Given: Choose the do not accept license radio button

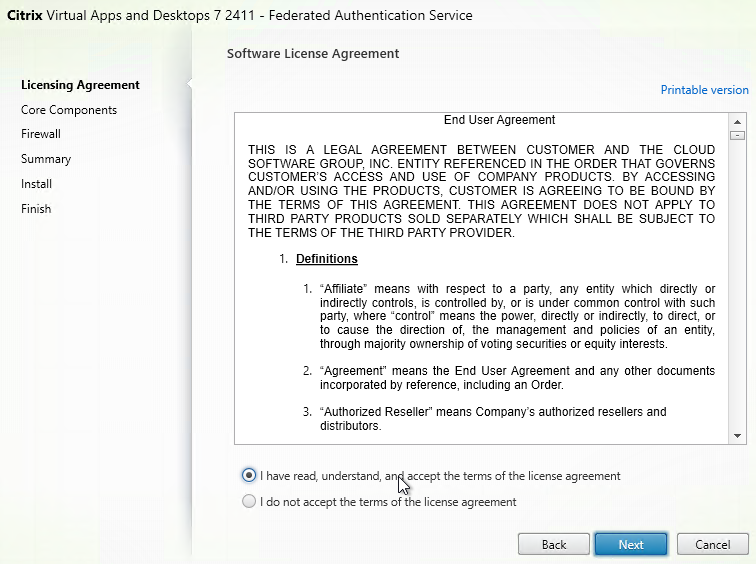Looking at the screenshot, I should (x=249, y=501).
